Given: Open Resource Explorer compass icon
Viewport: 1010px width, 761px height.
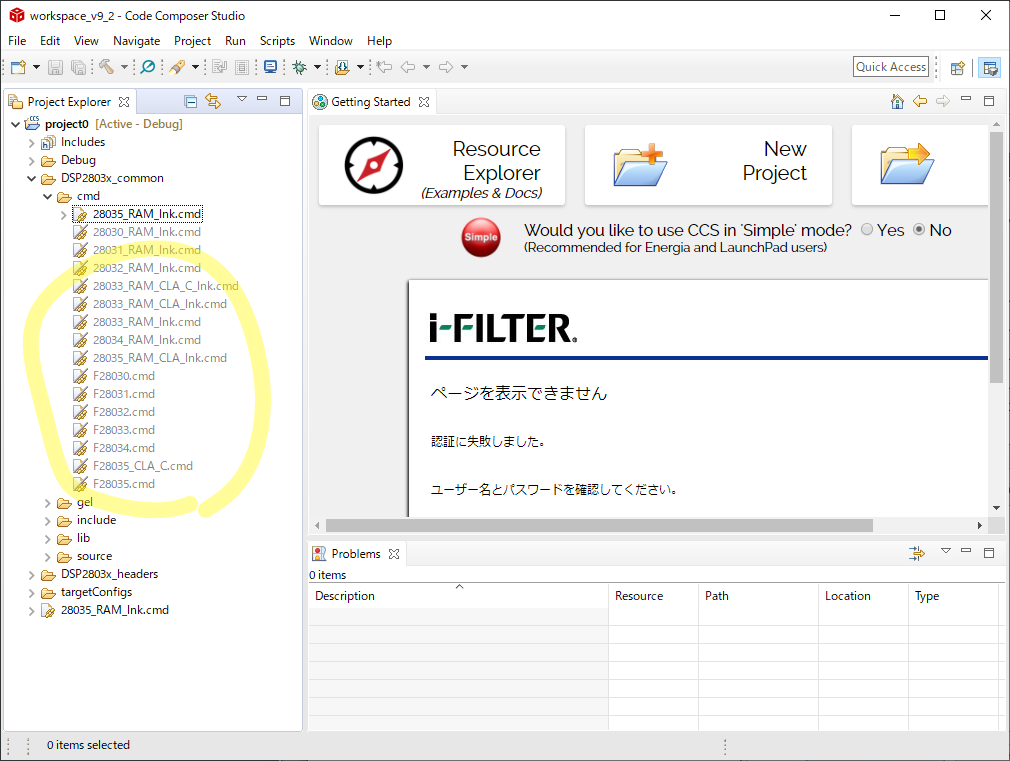Looking at the screenshot, I should [373, 165].
